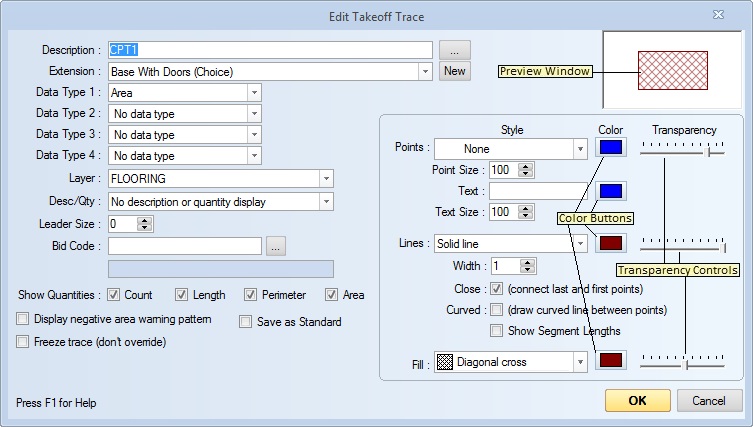Click OK to confirm trace settings
Screen dimensions: 753x427
[637, 401]
